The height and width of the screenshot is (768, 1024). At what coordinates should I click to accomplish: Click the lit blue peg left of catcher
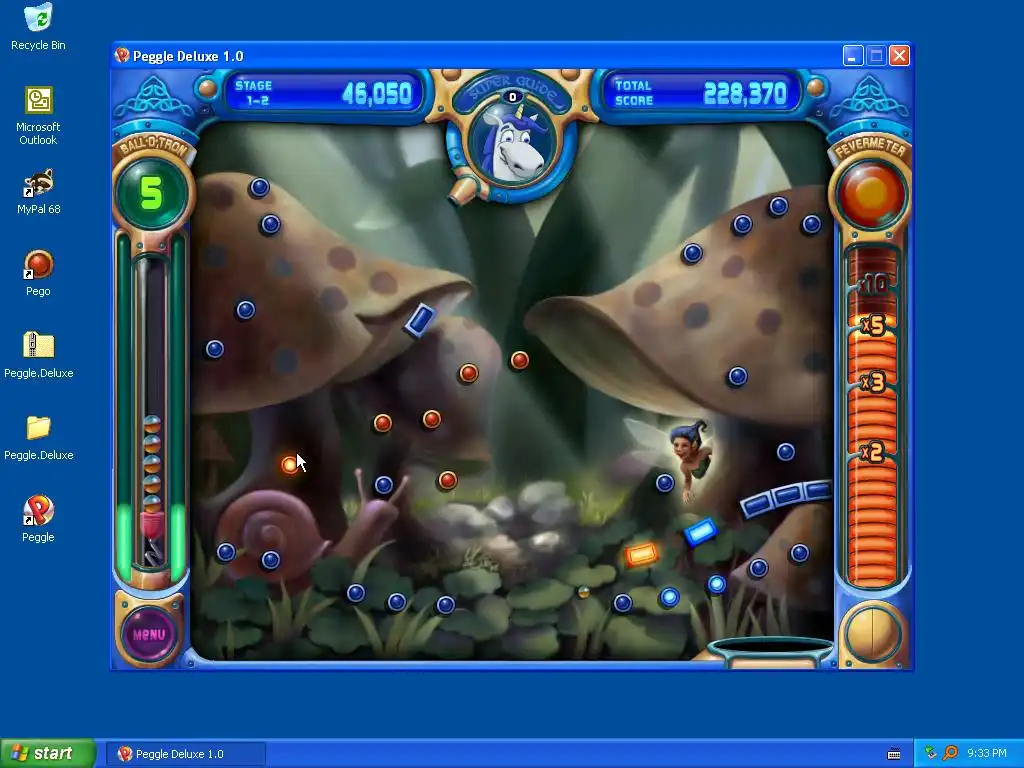[x=669, y=597]
